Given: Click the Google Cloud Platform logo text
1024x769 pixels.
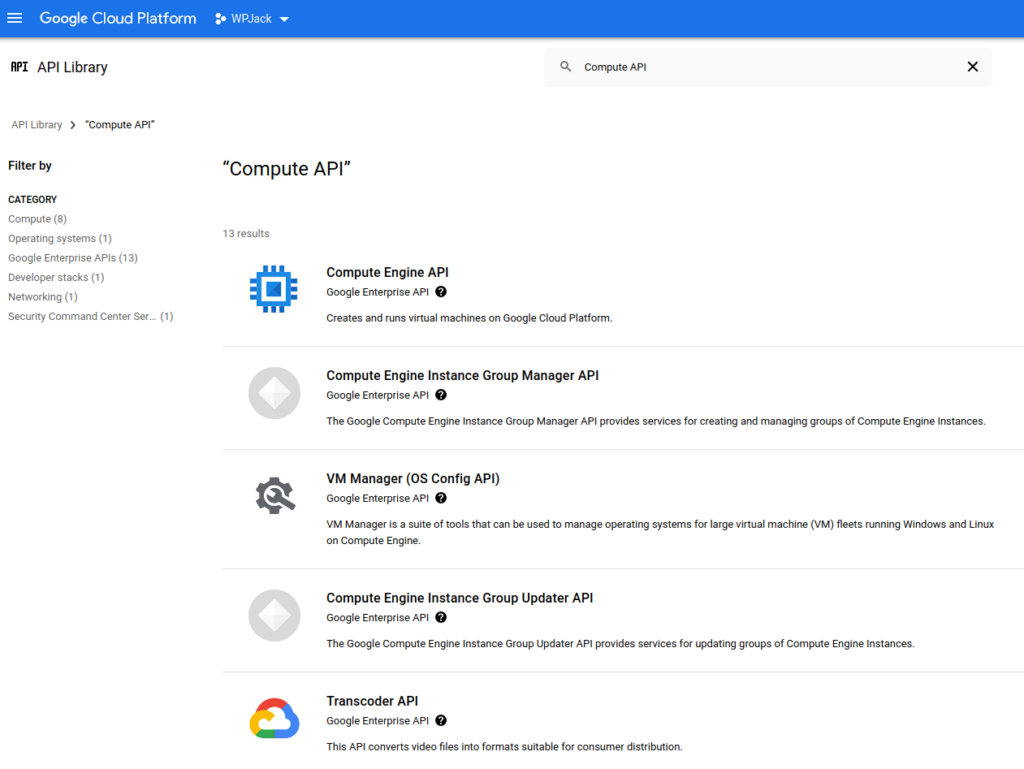Looking at the screenshot, I should pyautogui.click(x=118, y=18).
